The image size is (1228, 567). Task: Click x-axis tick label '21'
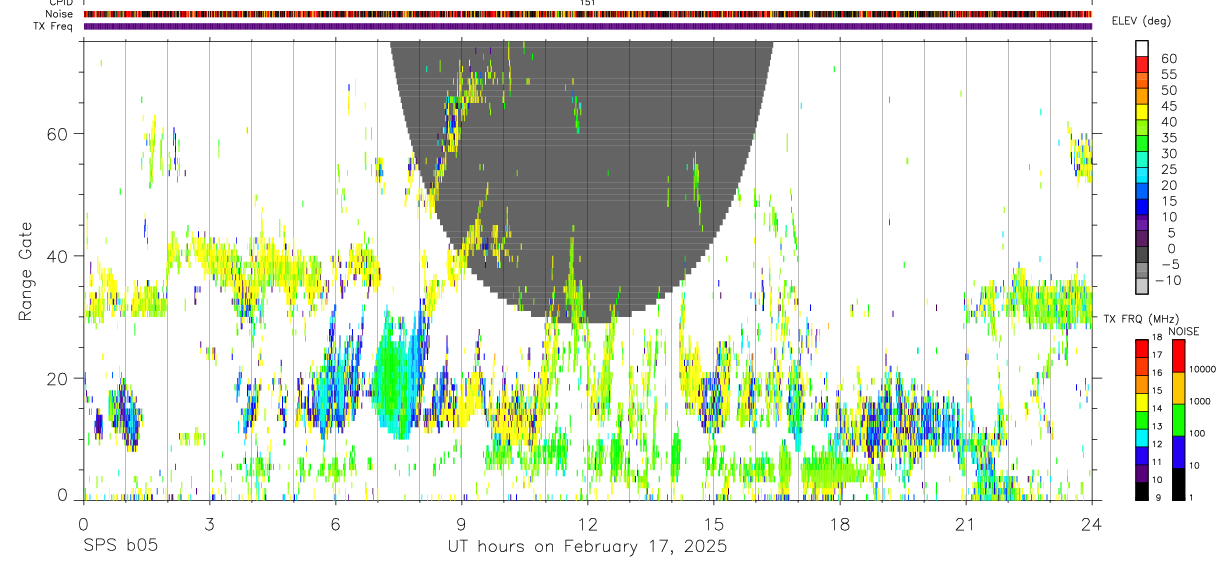[x=965, y=523]
